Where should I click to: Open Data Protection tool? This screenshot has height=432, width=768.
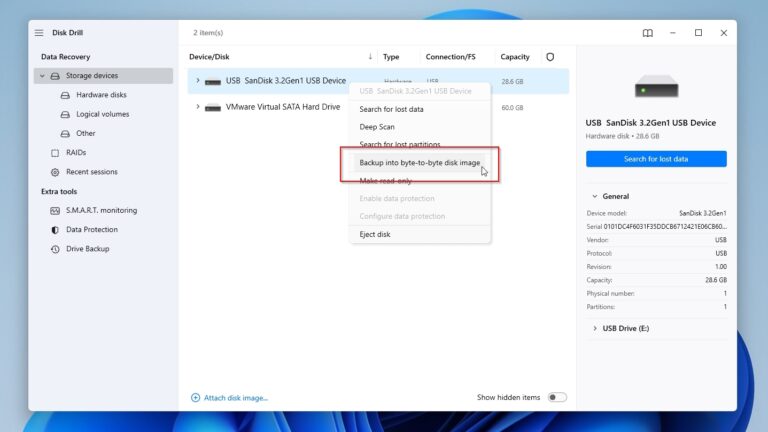click(93, 230)
